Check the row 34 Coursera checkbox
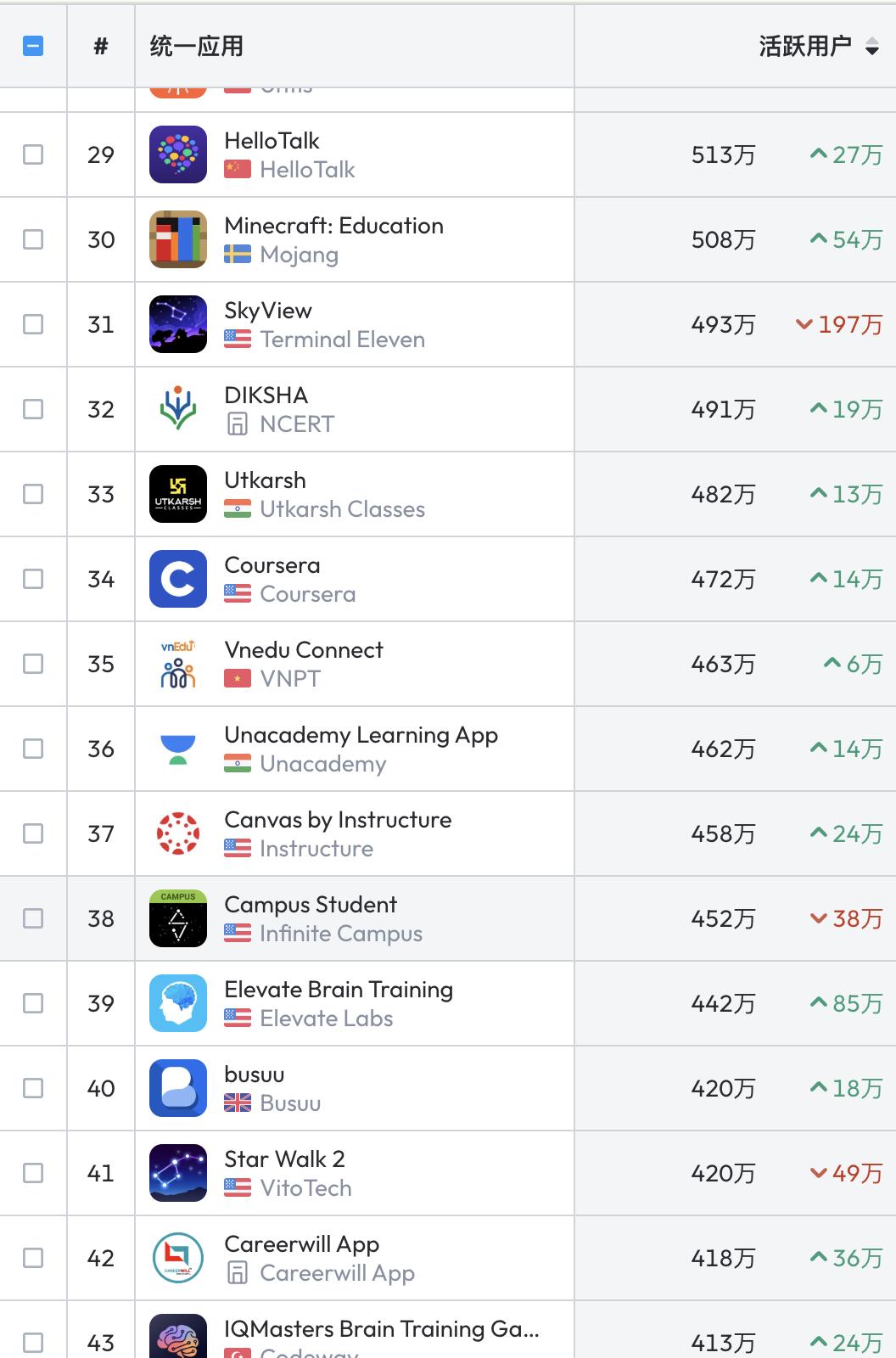 (33, 579)
